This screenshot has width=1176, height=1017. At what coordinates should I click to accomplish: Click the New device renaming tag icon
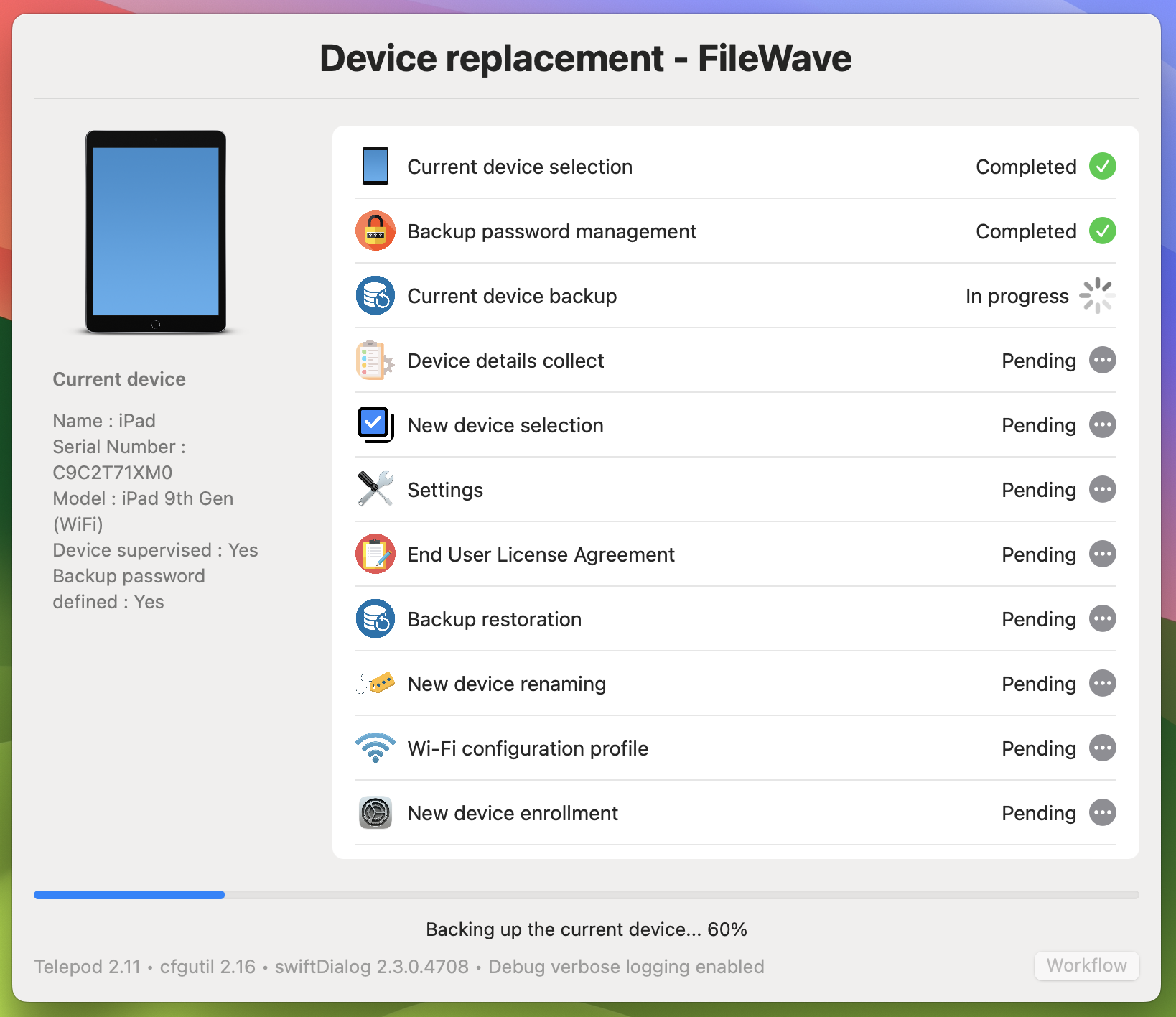coord(375,683)
